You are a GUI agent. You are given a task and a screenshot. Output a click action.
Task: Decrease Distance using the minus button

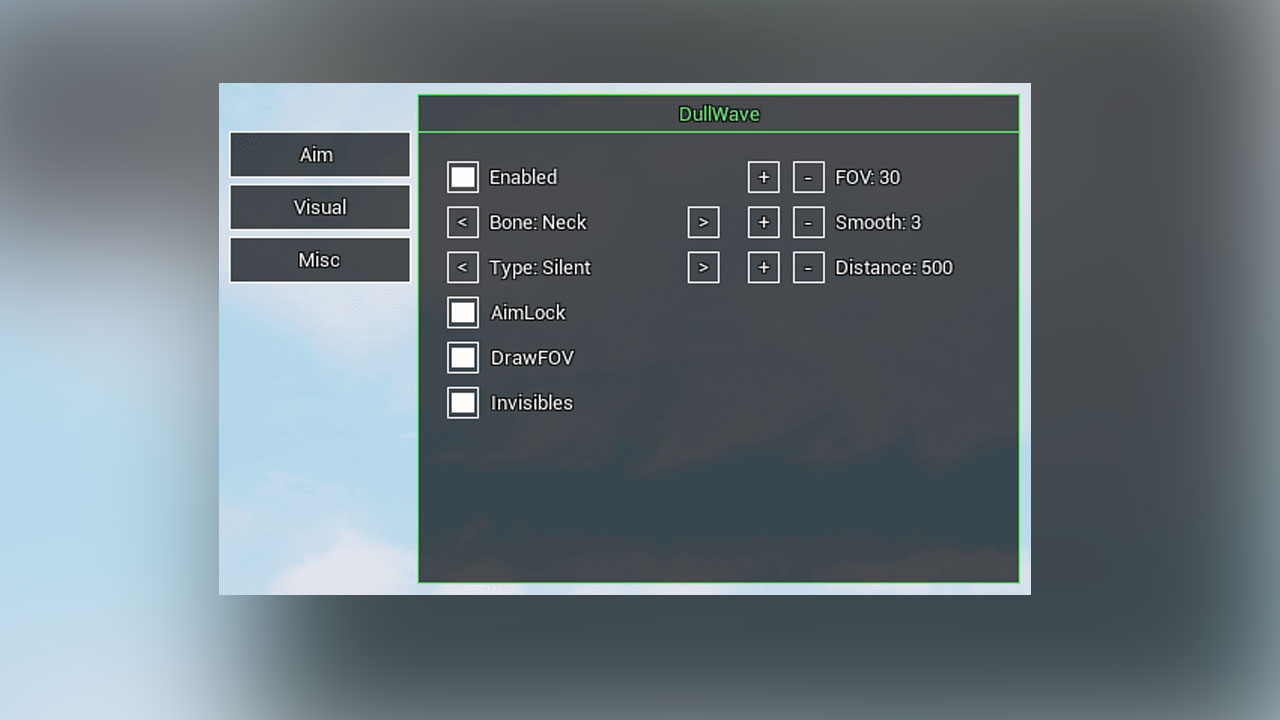pyautogui.click(x=808, y=267)
